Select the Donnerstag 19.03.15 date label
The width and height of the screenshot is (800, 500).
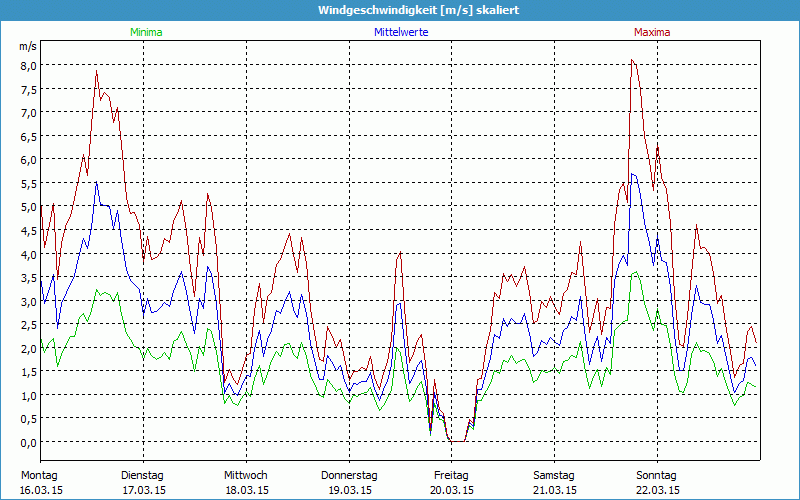coord(349,482)
